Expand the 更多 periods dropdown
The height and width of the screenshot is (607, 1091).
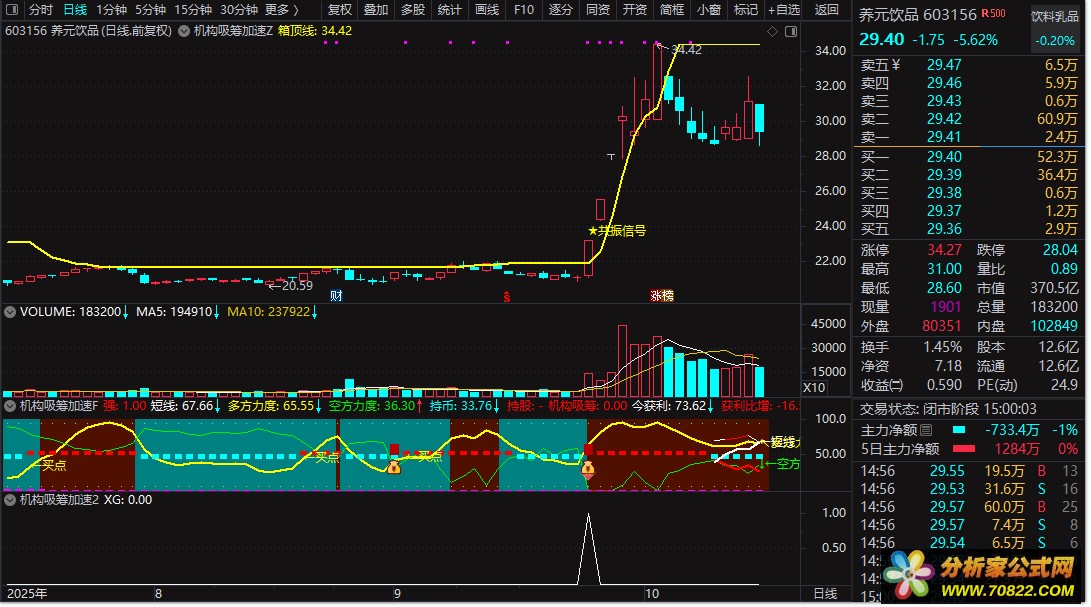(x=282, y=10)
